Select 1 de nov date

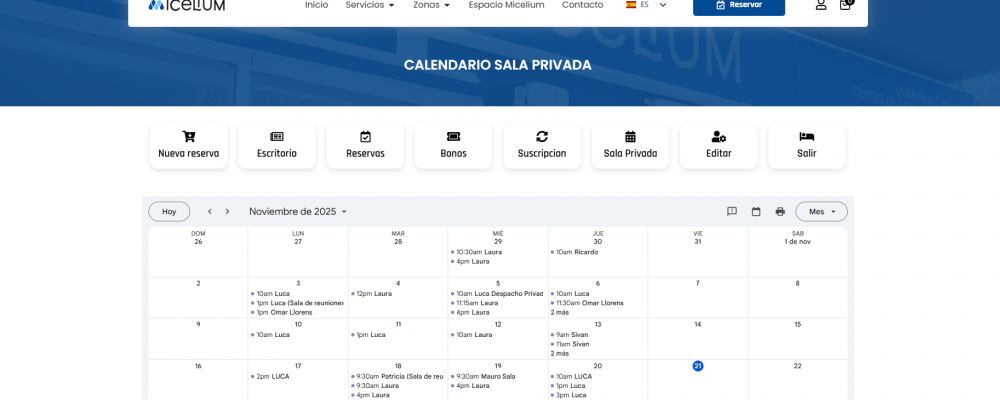[x=798, y=242]
